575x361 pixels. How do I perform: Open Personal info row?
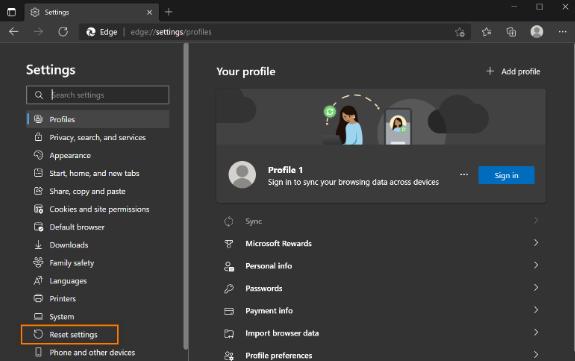[x=381, y=266]
